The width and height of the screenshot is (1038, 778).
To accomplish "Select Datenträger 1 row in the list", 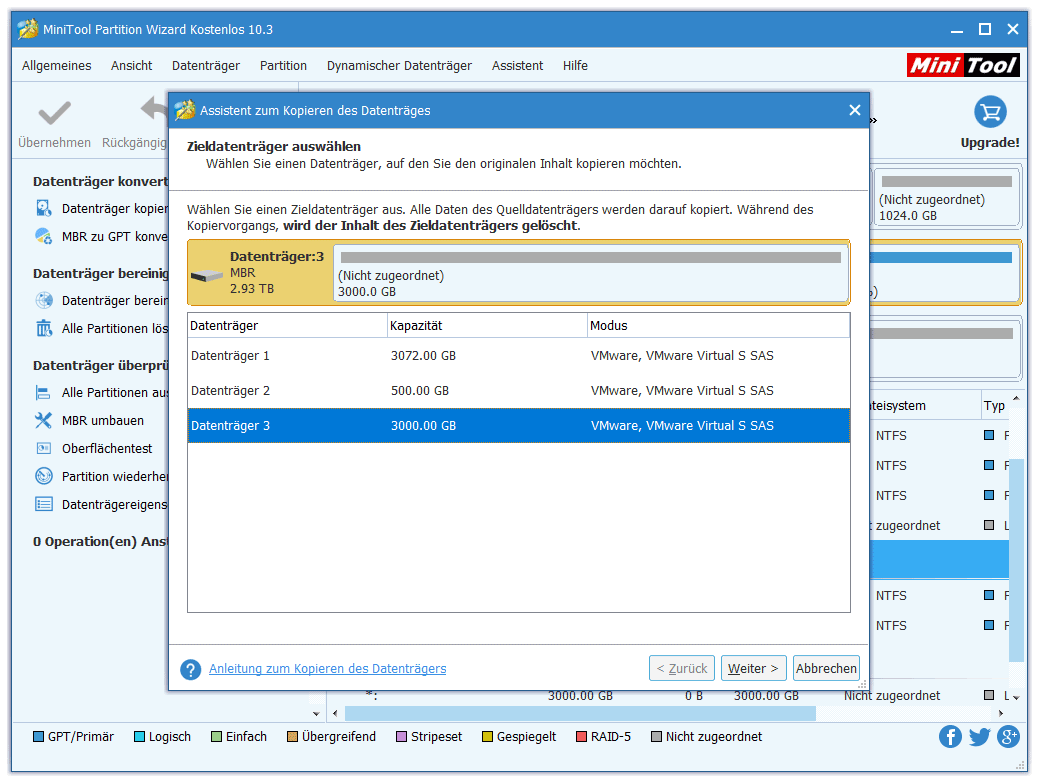I will (x=518, y=356).
